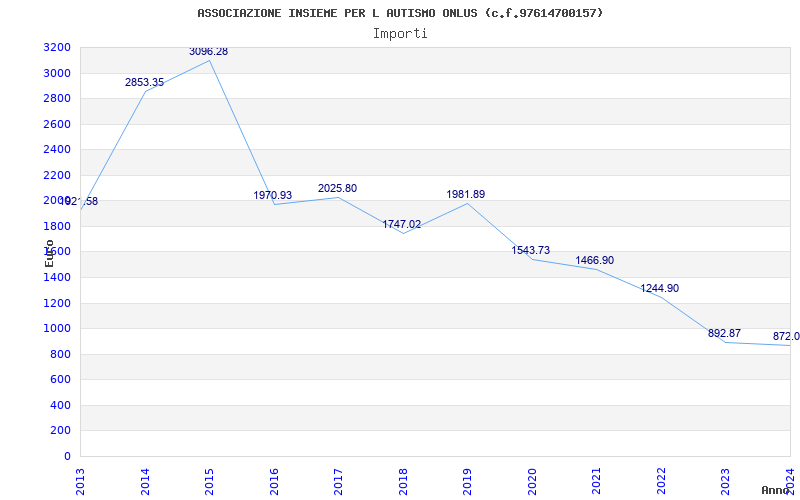800x500 pixels.
Task: Select the 1747.02 data label
Action: (402, 224)
